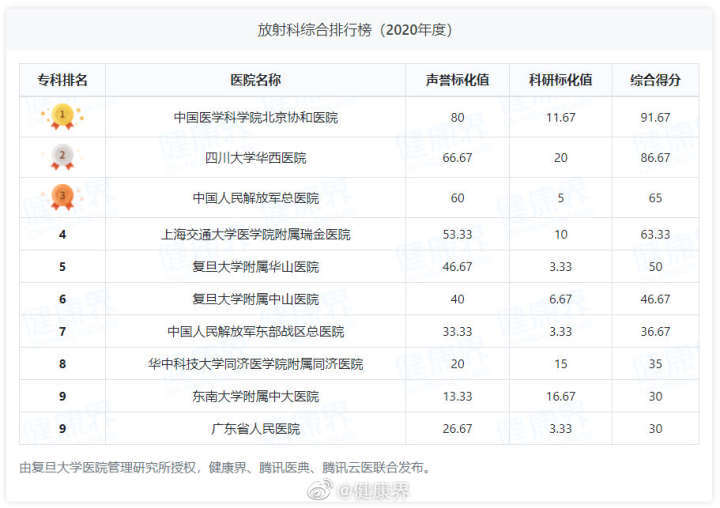This screenshot has width=720, height=508.
Task: Click rank number 5 in 专科排名
Action: [x=62, y=266]
